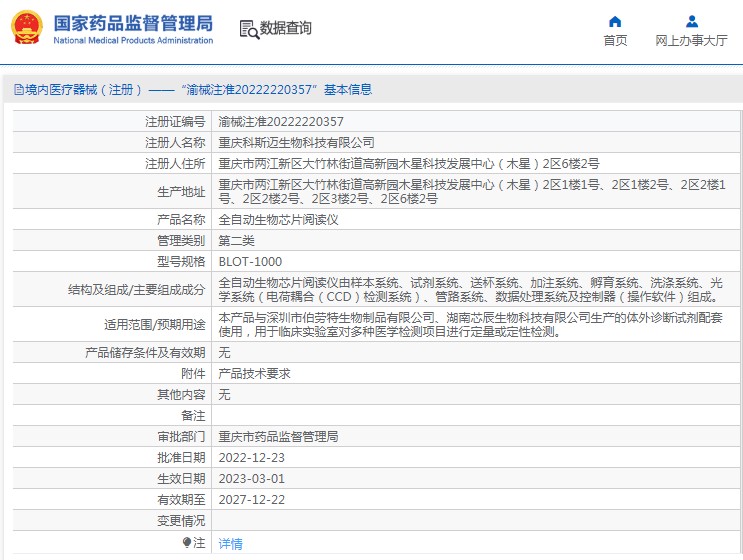This screenshot has height=560, width=743.
Task: Select model BLOT-1000 value
Action: [x=250, y=262]
